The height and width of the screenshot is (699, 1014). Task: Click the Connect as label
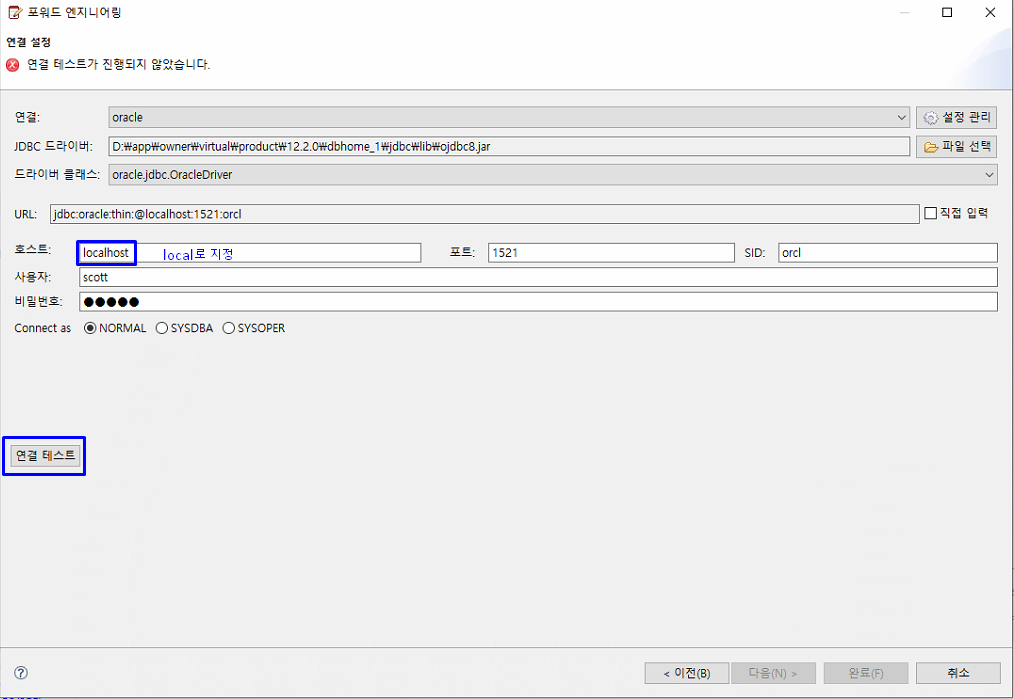click(x=43, y=328)
